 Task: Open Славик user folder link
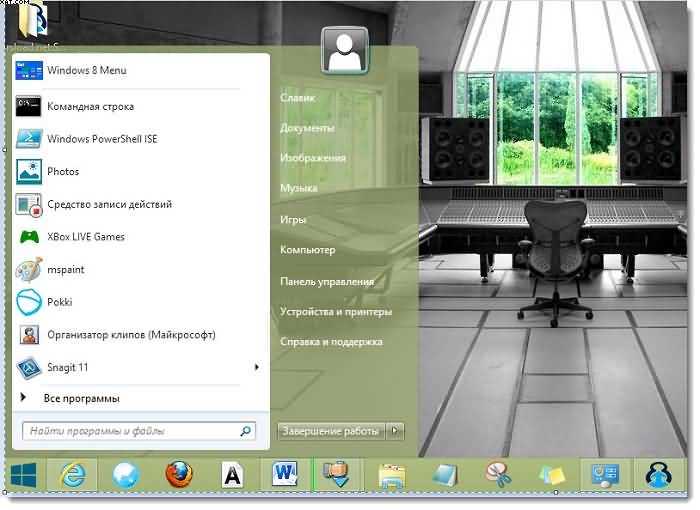click(297, 98)
